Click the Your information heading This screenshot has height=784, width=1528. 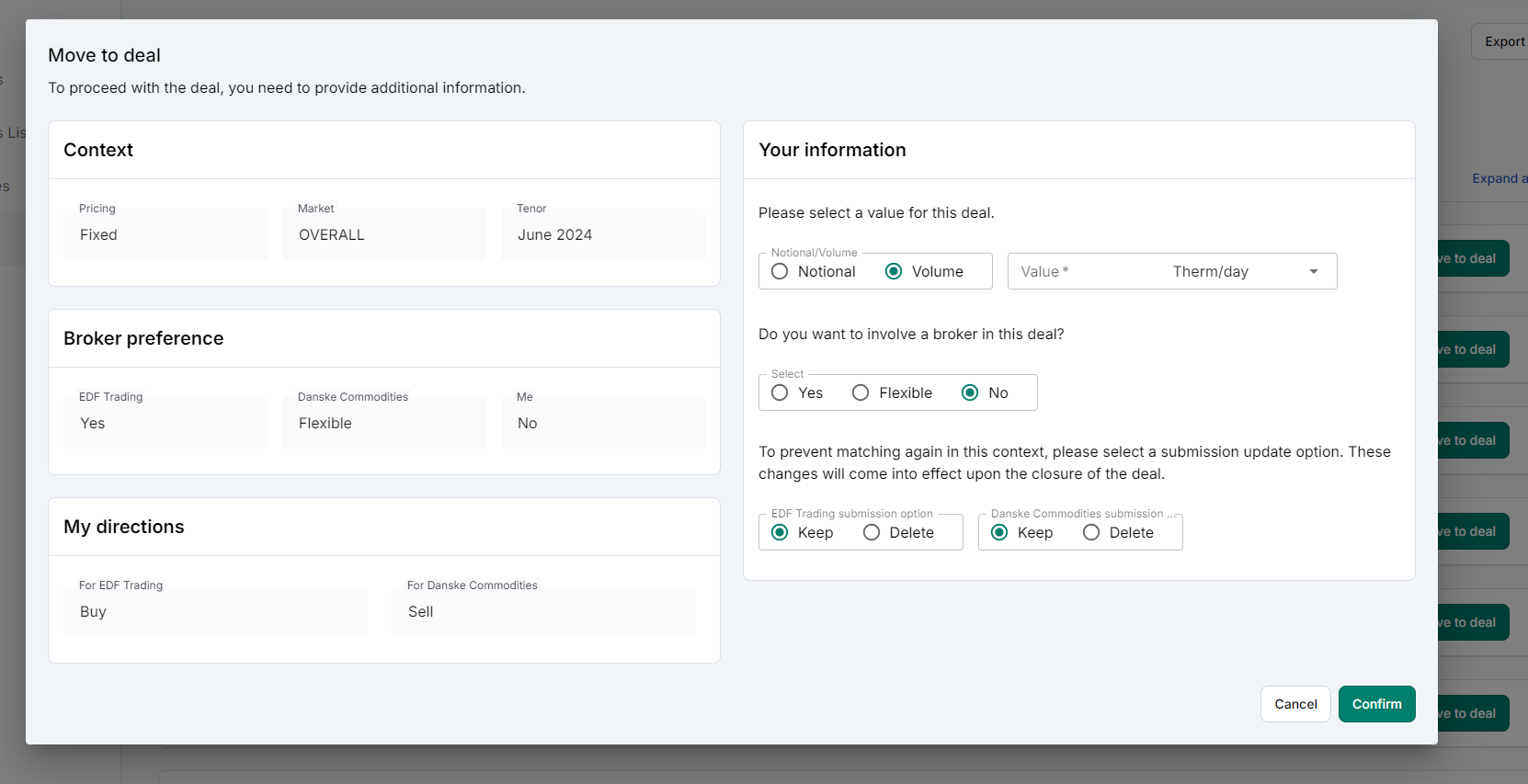tap(832, 150)
